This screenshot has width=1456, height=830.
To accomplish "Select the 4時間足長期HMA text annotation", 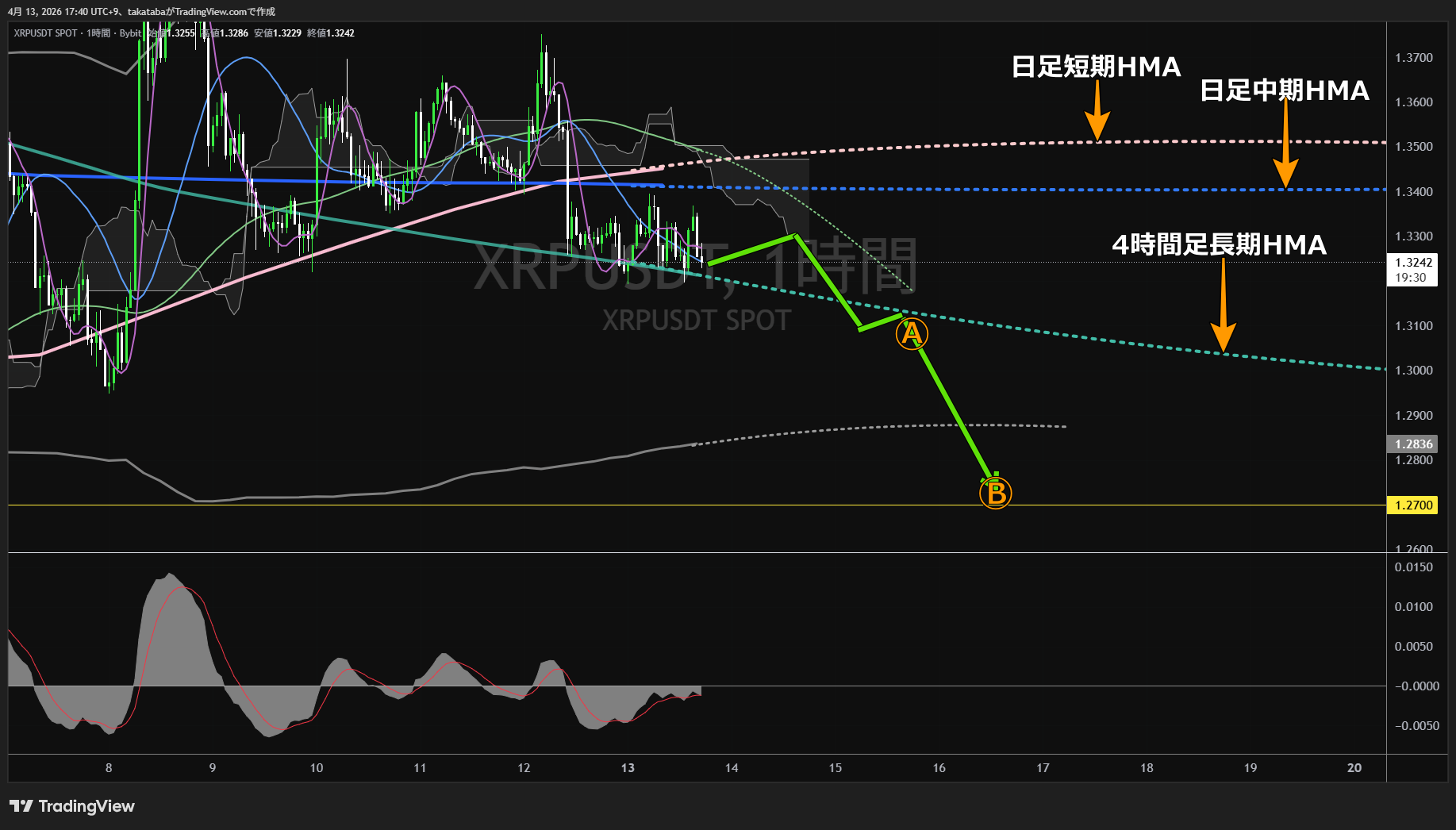I will pyautogui.click(x=1219, y=244).
